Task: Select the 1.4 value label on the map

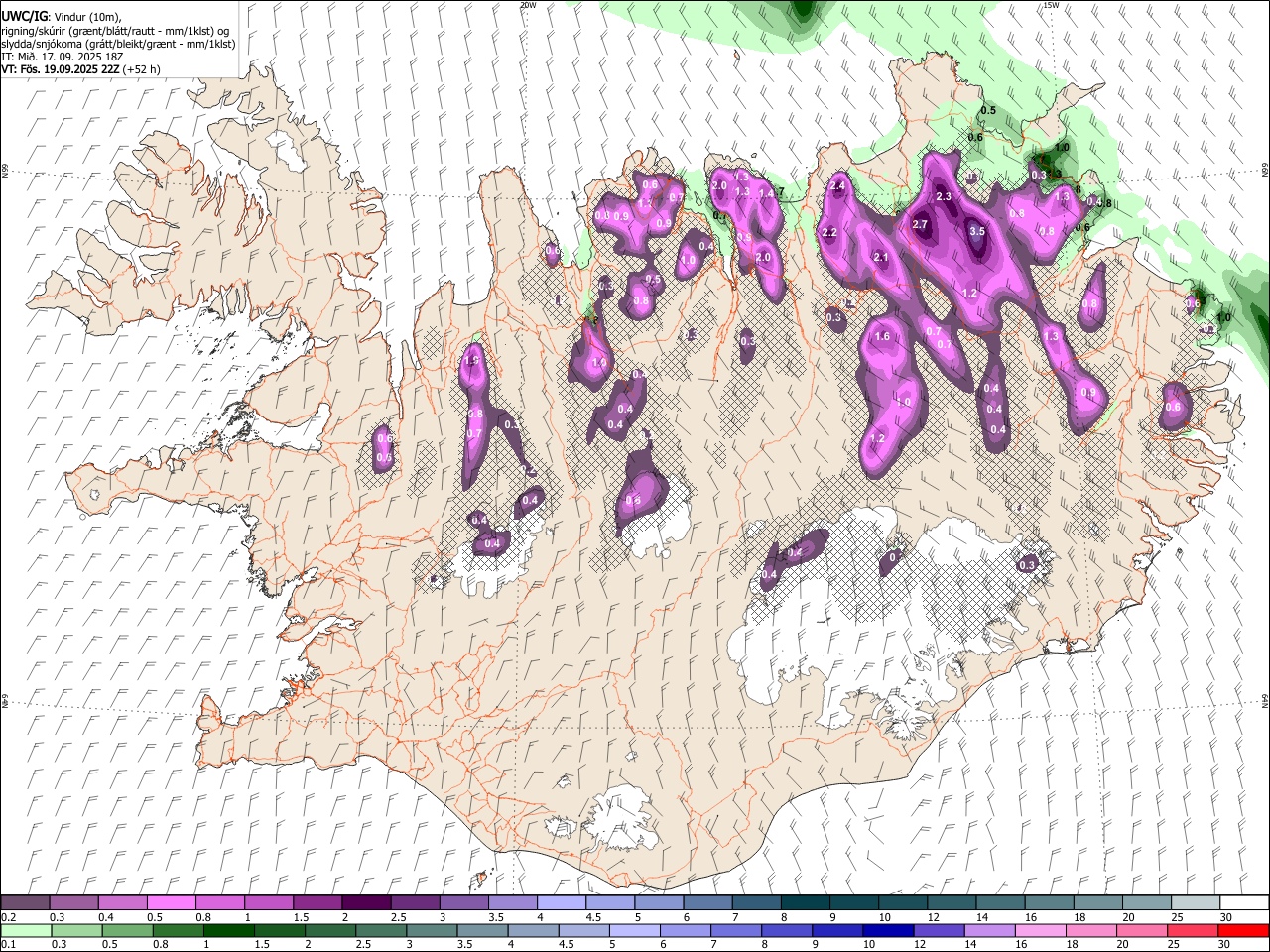Action: 765,194
